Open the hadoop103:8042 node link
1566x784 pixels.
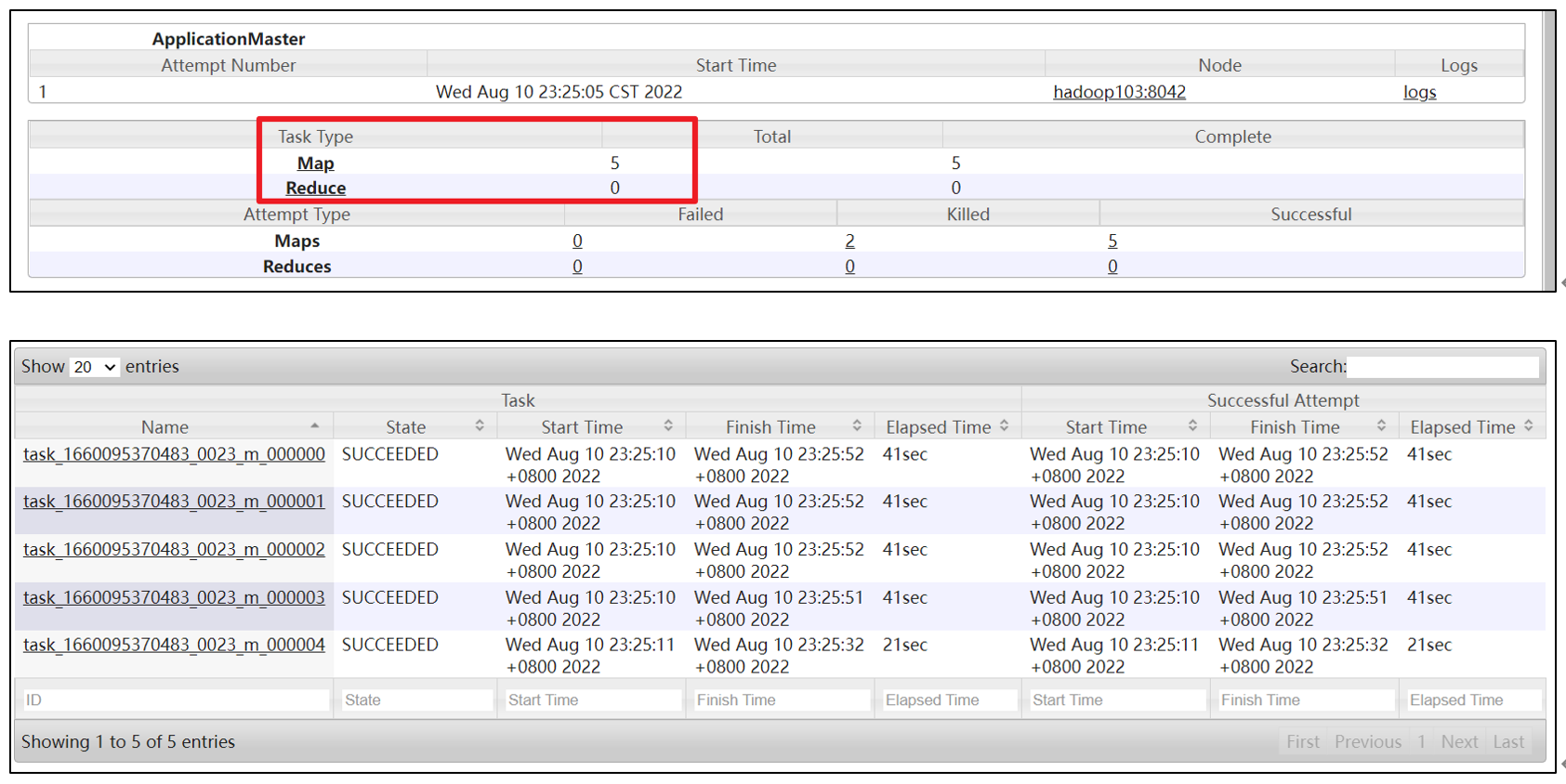tap(1119, 92)
